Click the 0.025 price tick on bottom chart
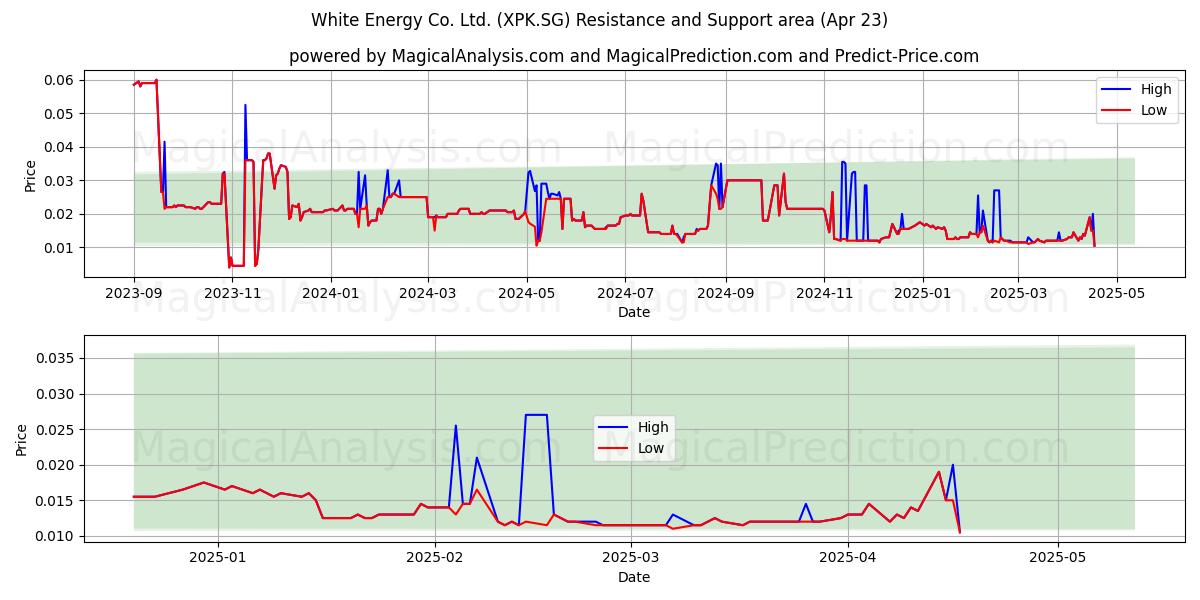The height and width of the screenshot is (600, 1200). click(x=57, y=430)
